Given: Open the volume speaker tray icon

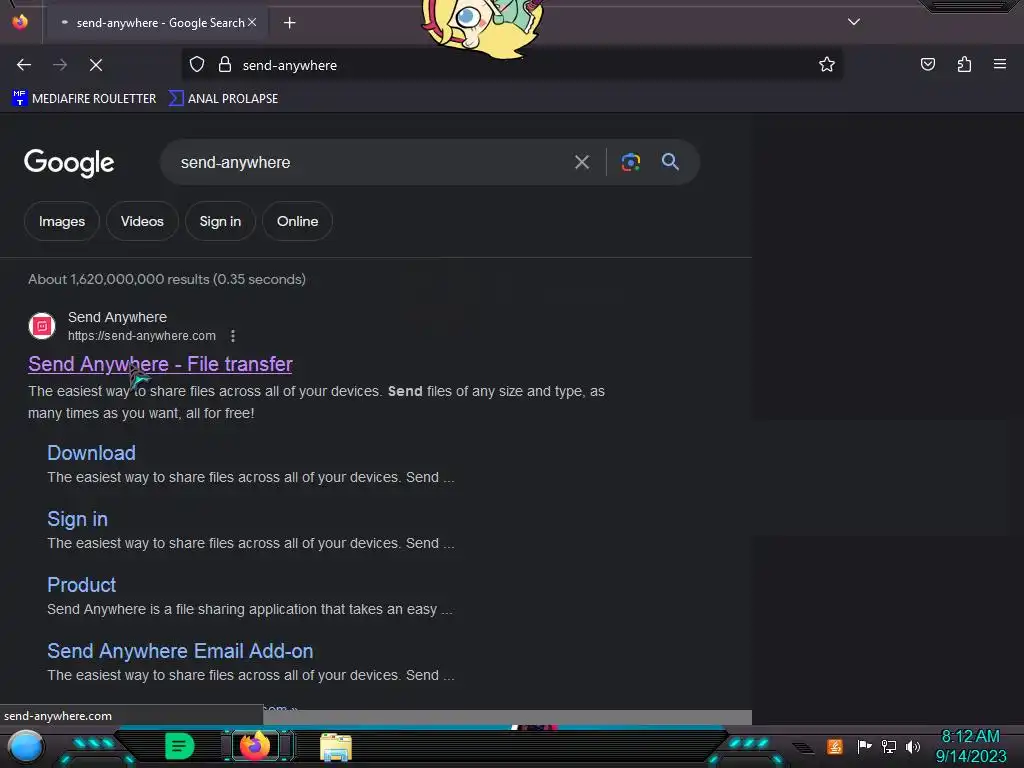Looking at the screenshot, I should click(x=913, y=746).
